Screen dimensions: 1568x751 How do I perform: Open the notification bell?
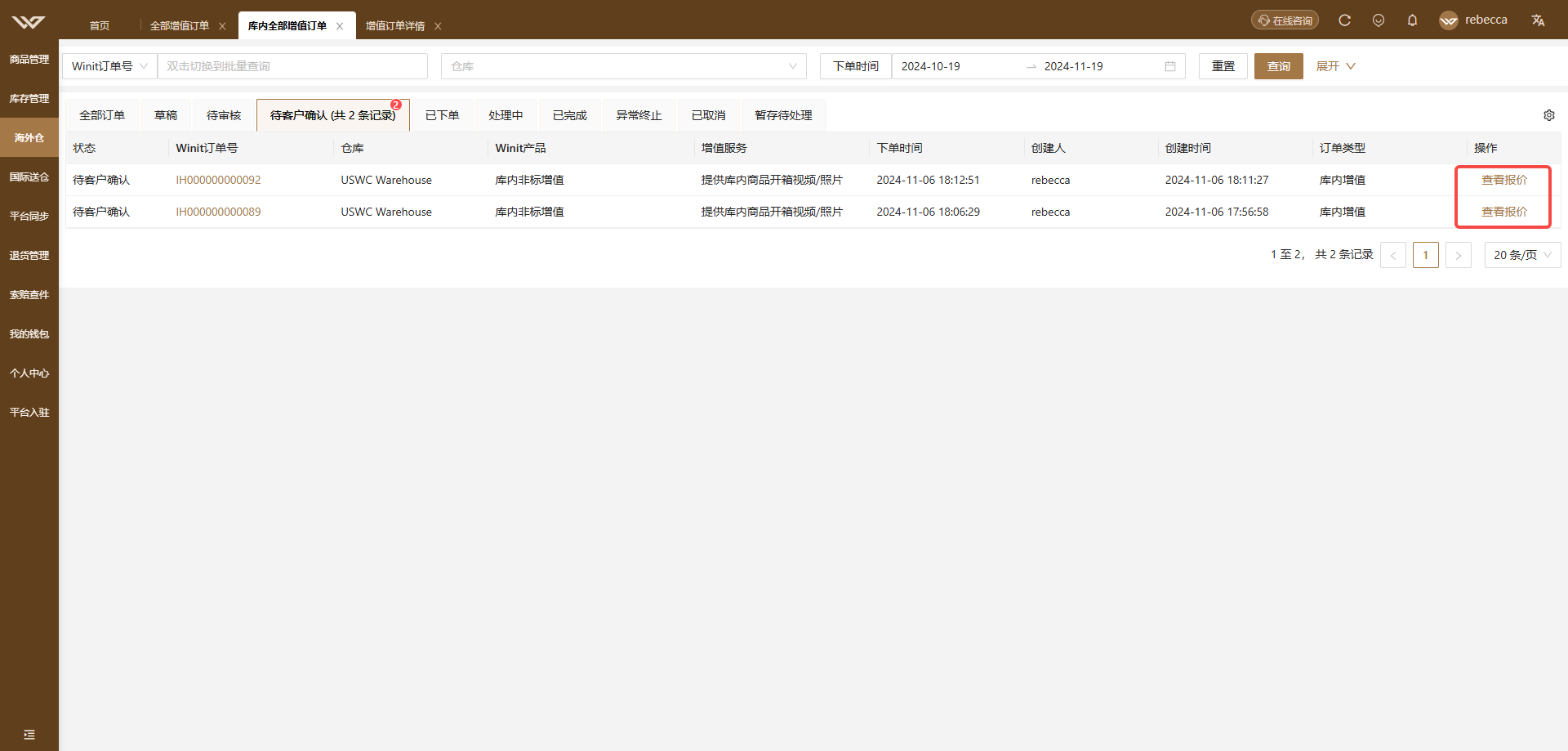coord(1412,20)
